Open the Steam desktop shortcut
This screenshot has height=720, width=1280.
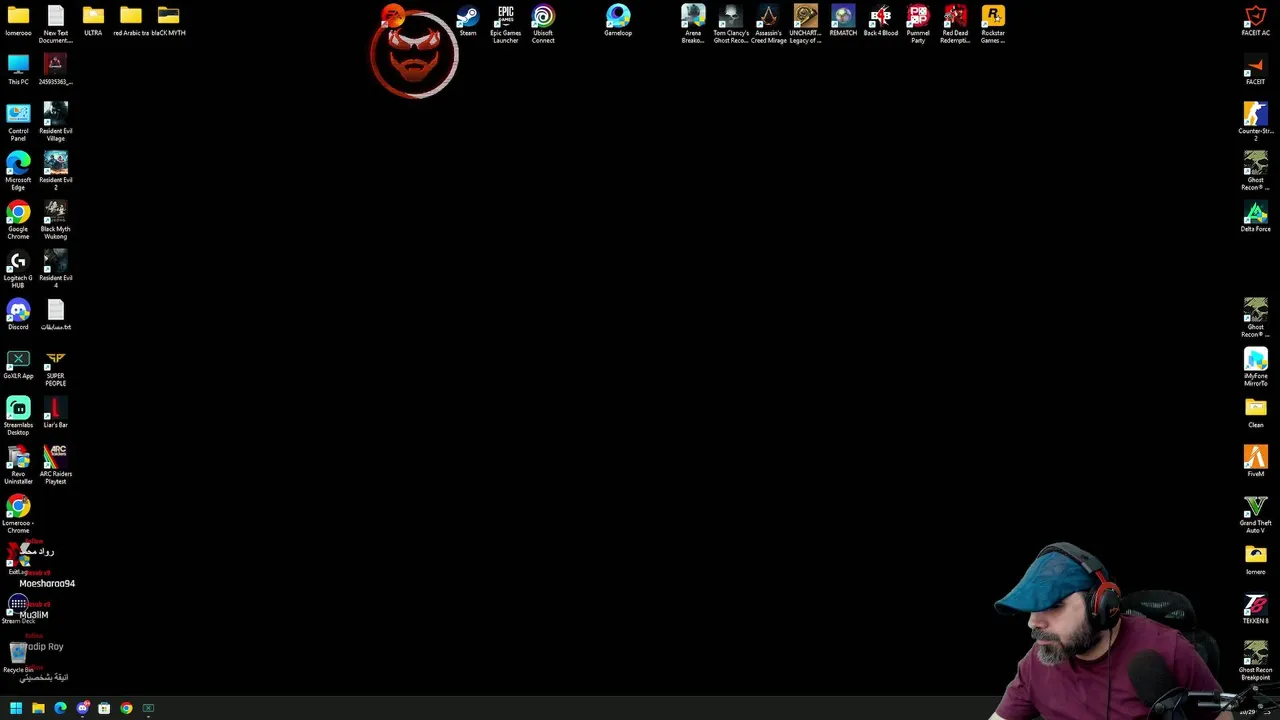(468, 21)
